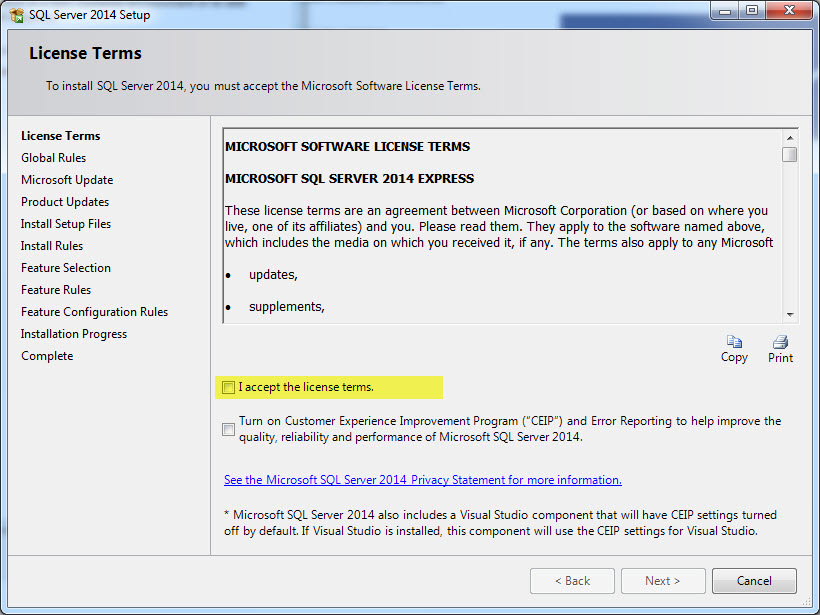The width and height of the screenshot is (820, 615).
Task: Select the Microsoft Update step
Action: 67,180
